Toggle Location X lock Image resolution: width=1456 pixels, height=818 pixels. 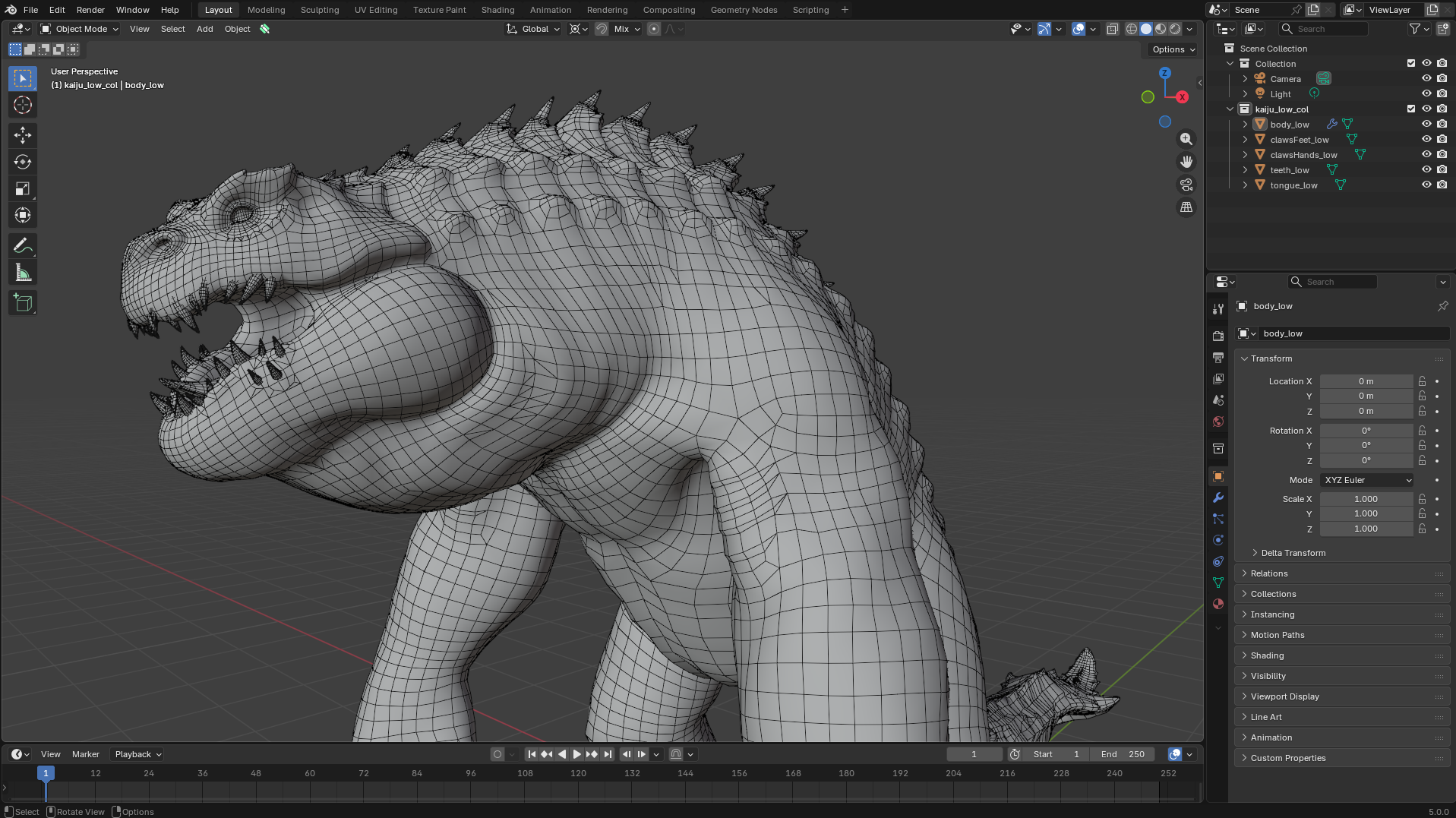[x=1423, y=381]
